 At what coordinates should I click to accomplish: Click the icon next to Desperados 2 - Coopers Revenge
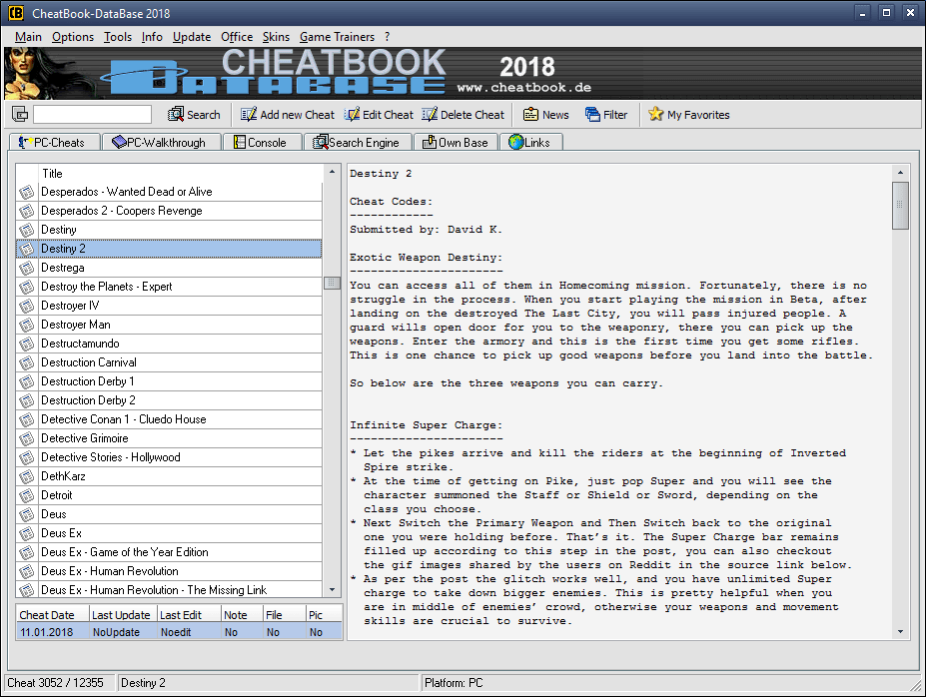coord(27,211)
